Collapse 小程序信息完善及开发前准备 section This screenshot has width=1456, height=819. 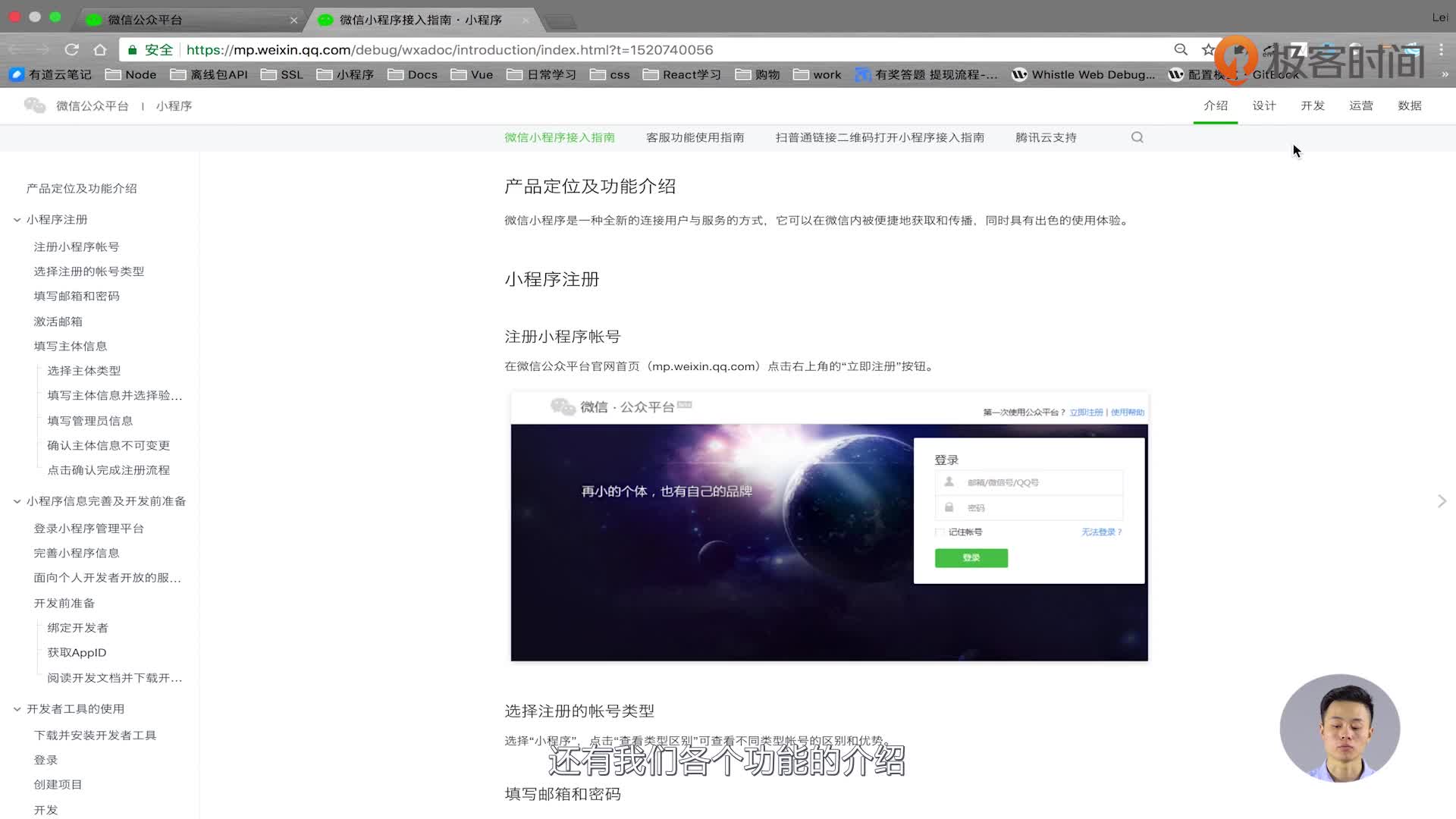pos(17,501)
